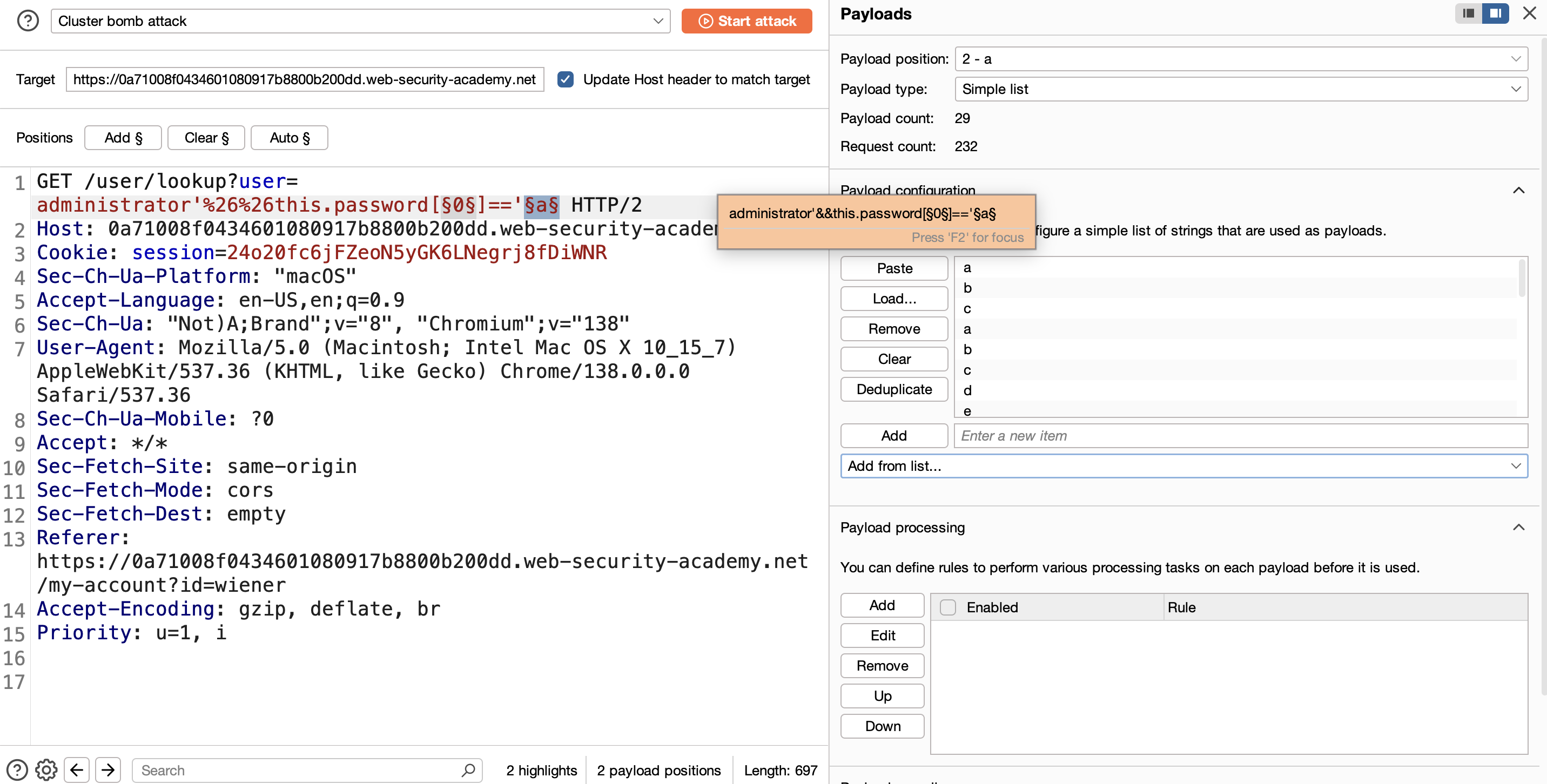Click the session cookie value
Screen dimensions: 1547x784
point(417,253)
